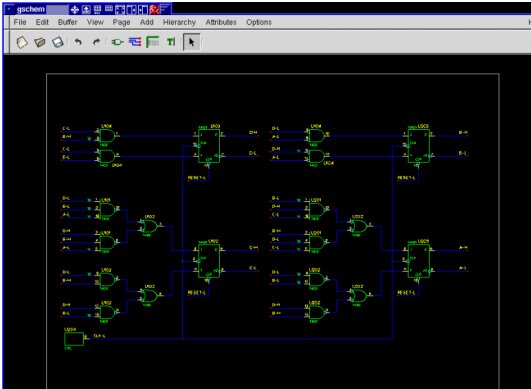The image size is (531, 389).
Task: Select the U204 clock component in schematic
Action: (74, 339)
